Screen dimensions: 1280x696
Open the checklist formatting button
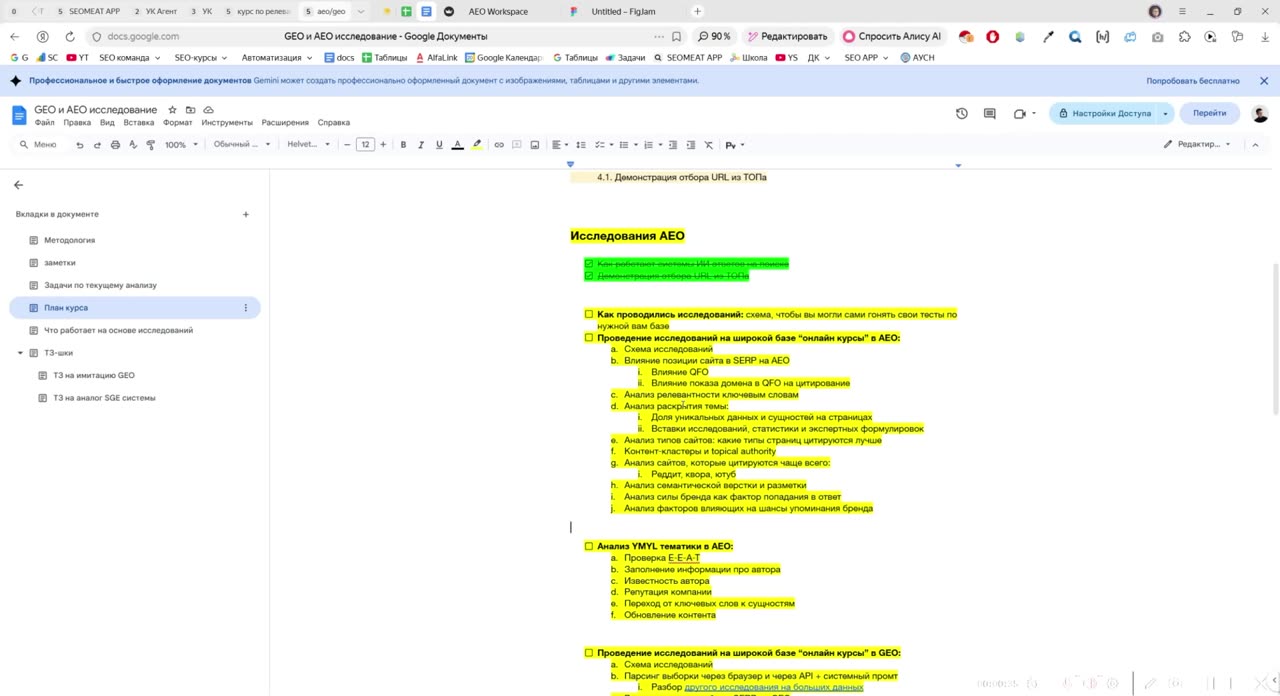click(x=599, y=145)
